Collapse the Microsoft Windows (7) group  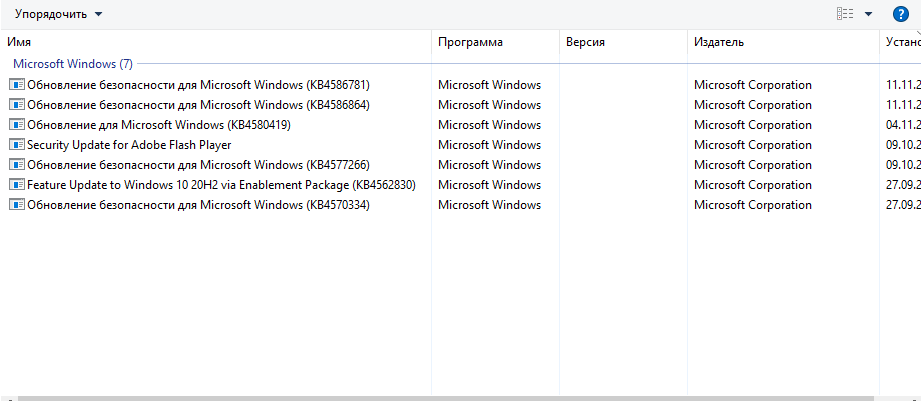(x=73, y=63)
